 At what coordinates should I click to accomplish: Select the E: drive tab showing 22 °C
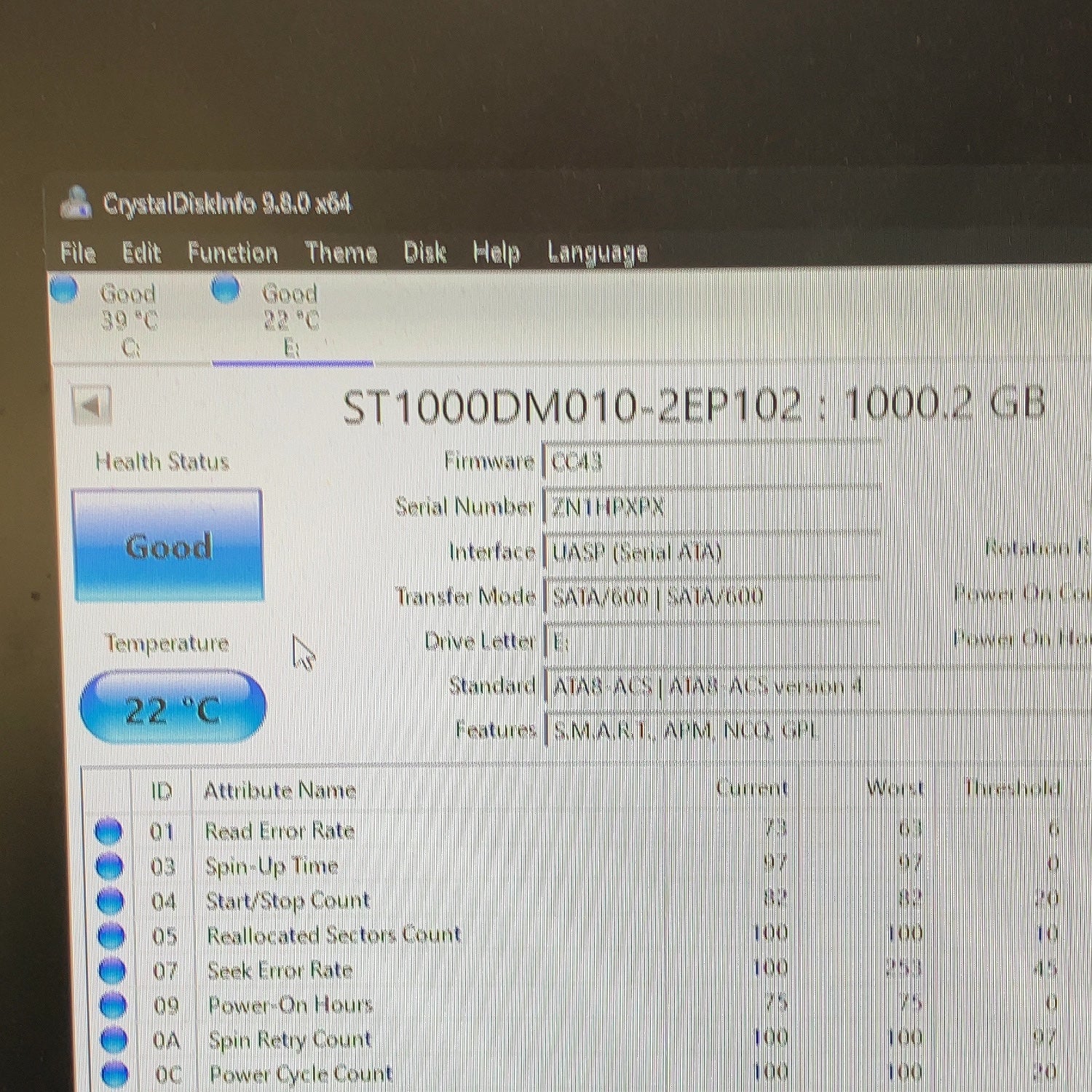click(x=291, y=320)
